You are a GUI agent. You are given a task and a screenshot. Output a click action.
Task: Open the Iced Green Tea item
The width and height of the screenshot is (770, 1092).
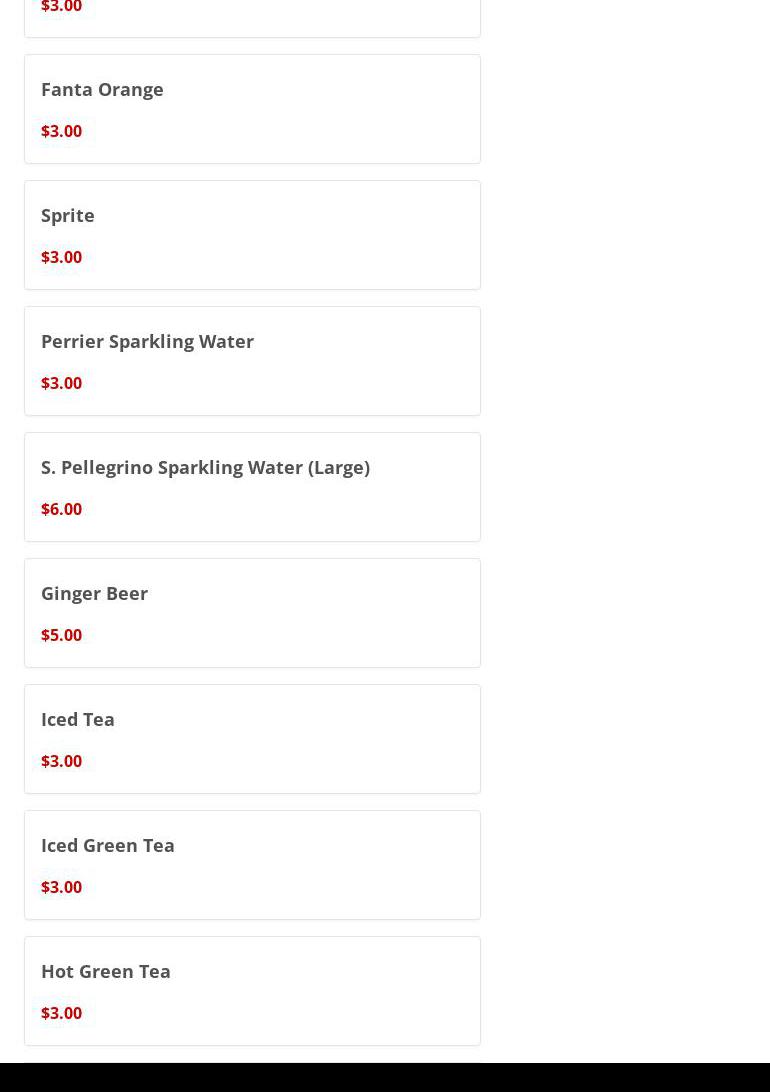click(108, 845)
